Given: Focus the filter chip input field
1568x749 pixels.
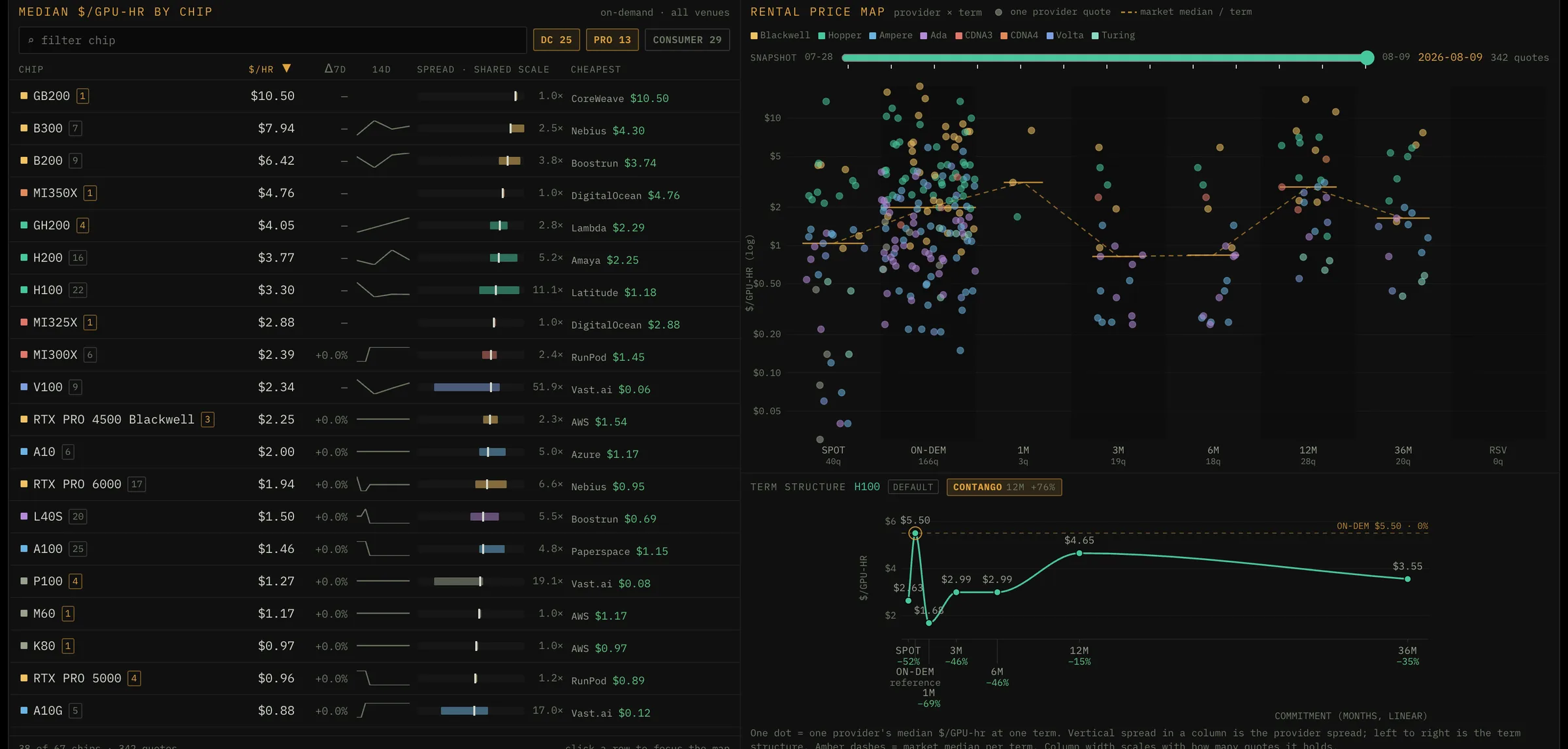Looking at the screenshot, I should pyautogui.click(x=272, y=41).
